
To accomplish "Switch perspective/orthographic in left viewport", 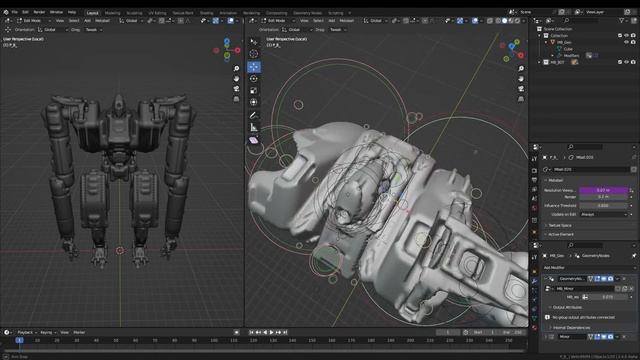I will coord(236,99).
